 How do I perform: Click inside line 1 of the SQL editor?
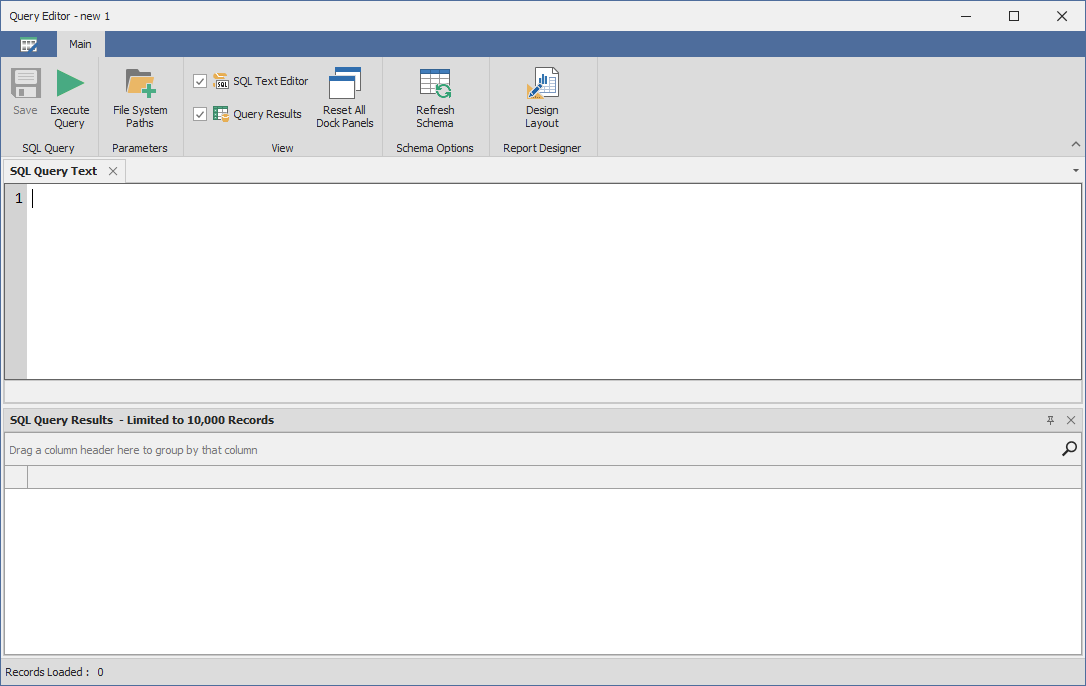pos(100,198)
